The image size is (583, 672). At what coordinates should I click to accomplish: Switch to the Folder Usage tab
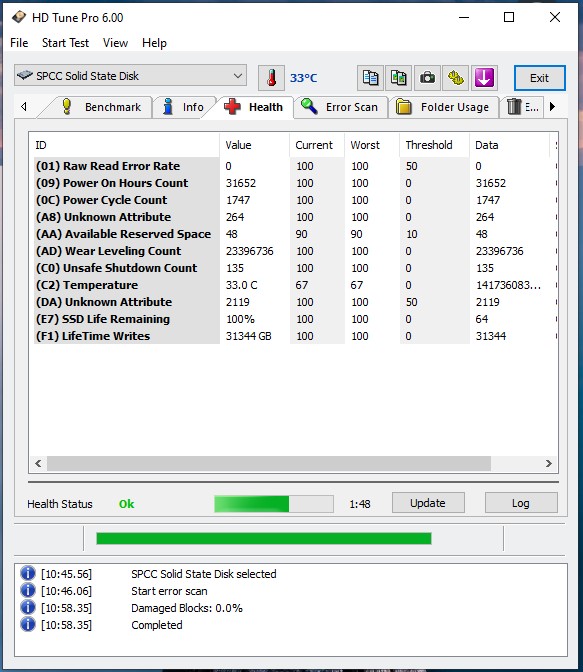click(444, 107)
